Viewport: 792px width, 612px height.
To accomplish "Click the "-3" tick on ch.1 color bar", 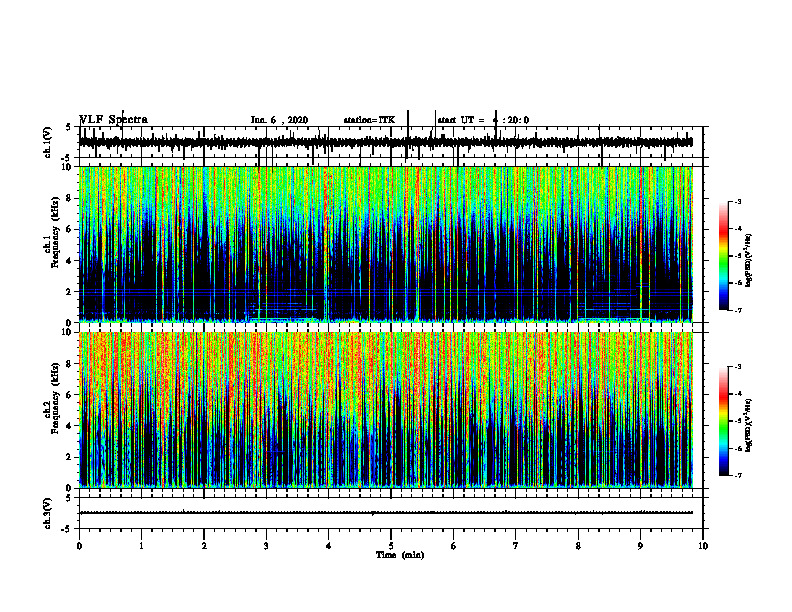I will pos(737,201).
